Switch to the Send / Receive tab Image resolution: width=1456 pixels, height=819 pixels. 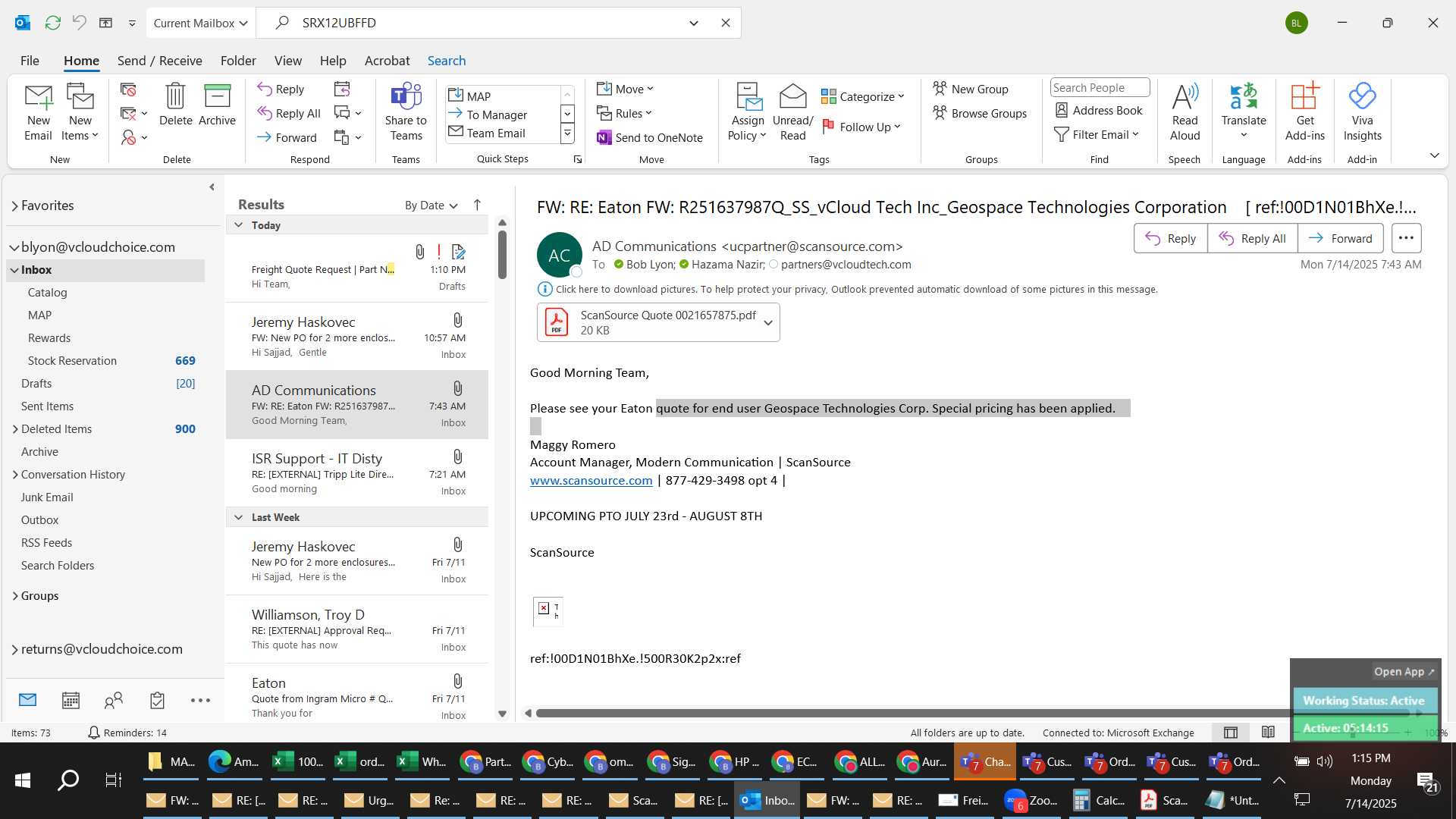pyautogui.click(x=159, y=61)
